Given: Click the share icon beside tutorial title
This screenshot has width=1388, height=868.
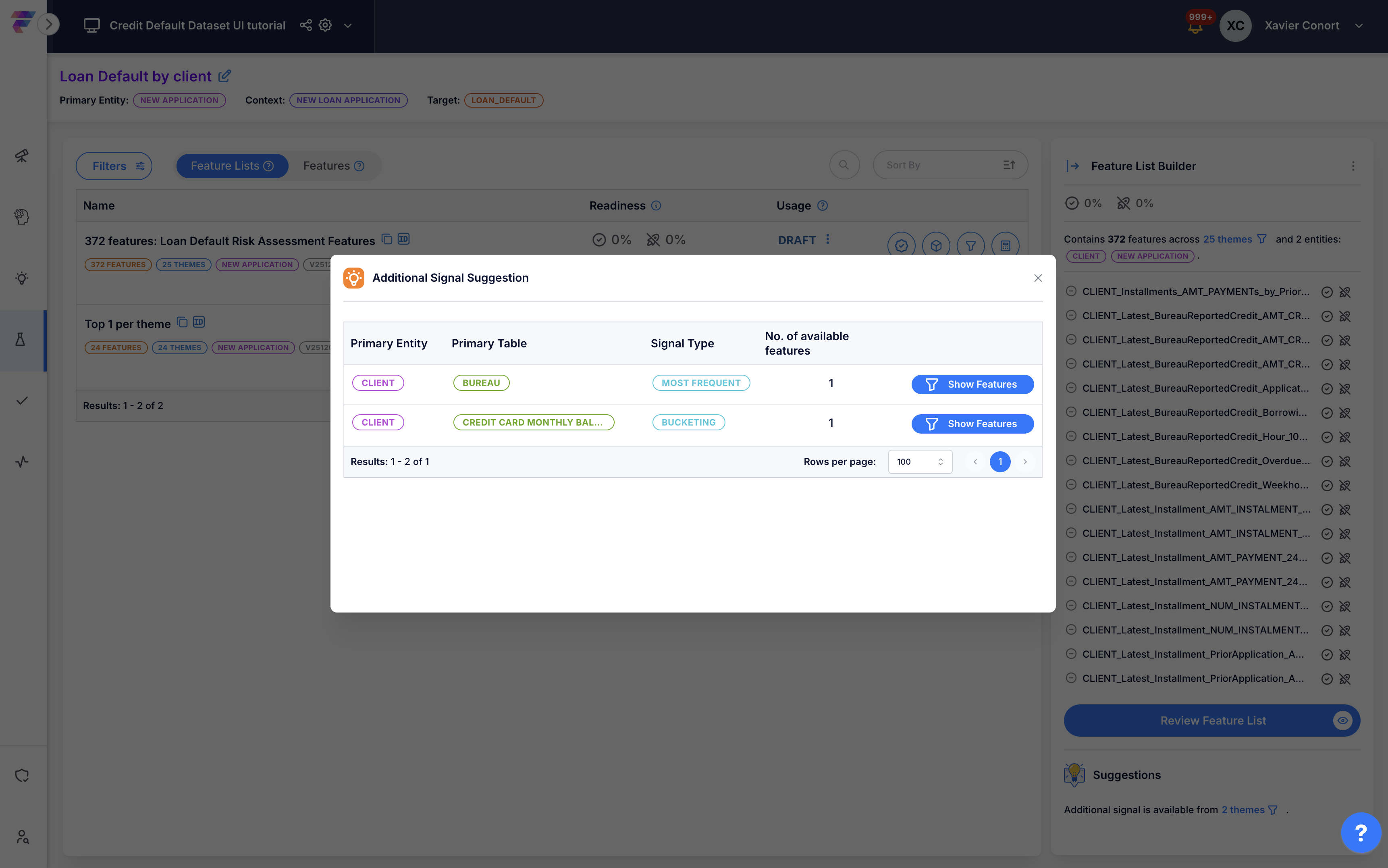Looking at the screenshot, I should pyautogui.click(x=305, y=25).
